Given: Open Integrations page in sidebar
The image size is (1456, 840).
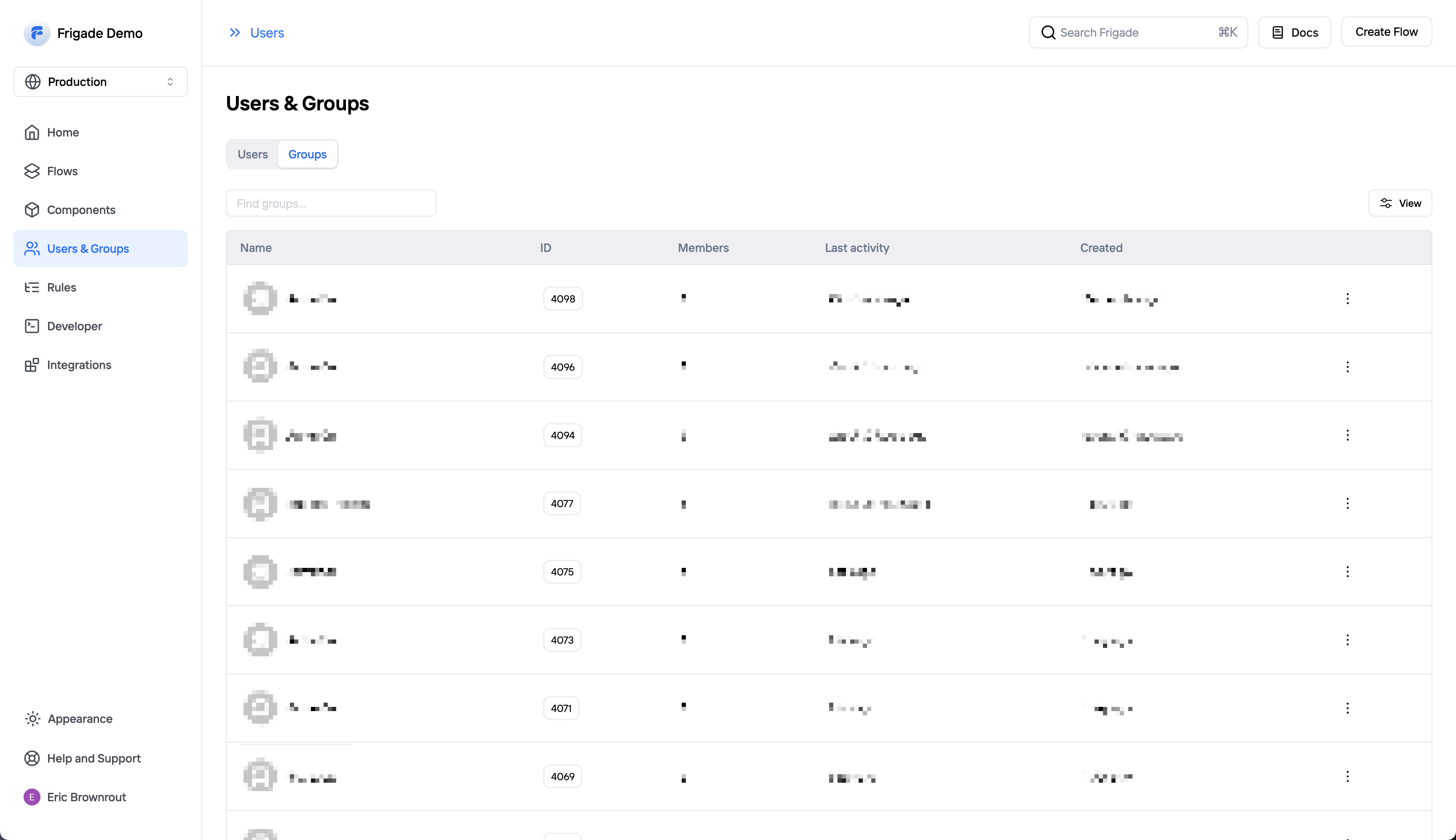Looking at the screenshot, I should coord(79,365).
